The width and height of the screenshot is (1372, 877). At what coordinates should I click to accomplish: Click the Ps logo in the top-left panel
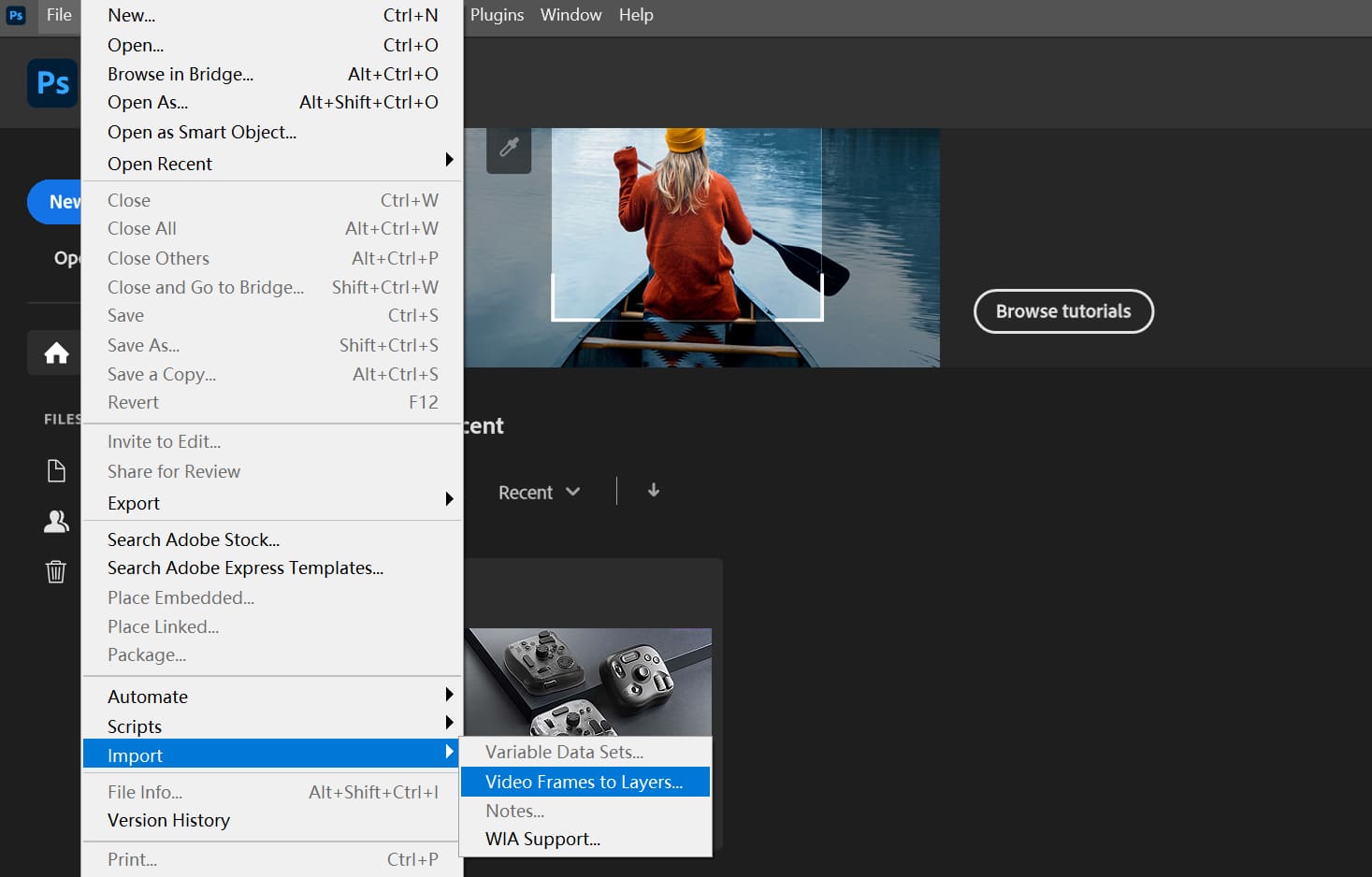click(x=52, y=83)
